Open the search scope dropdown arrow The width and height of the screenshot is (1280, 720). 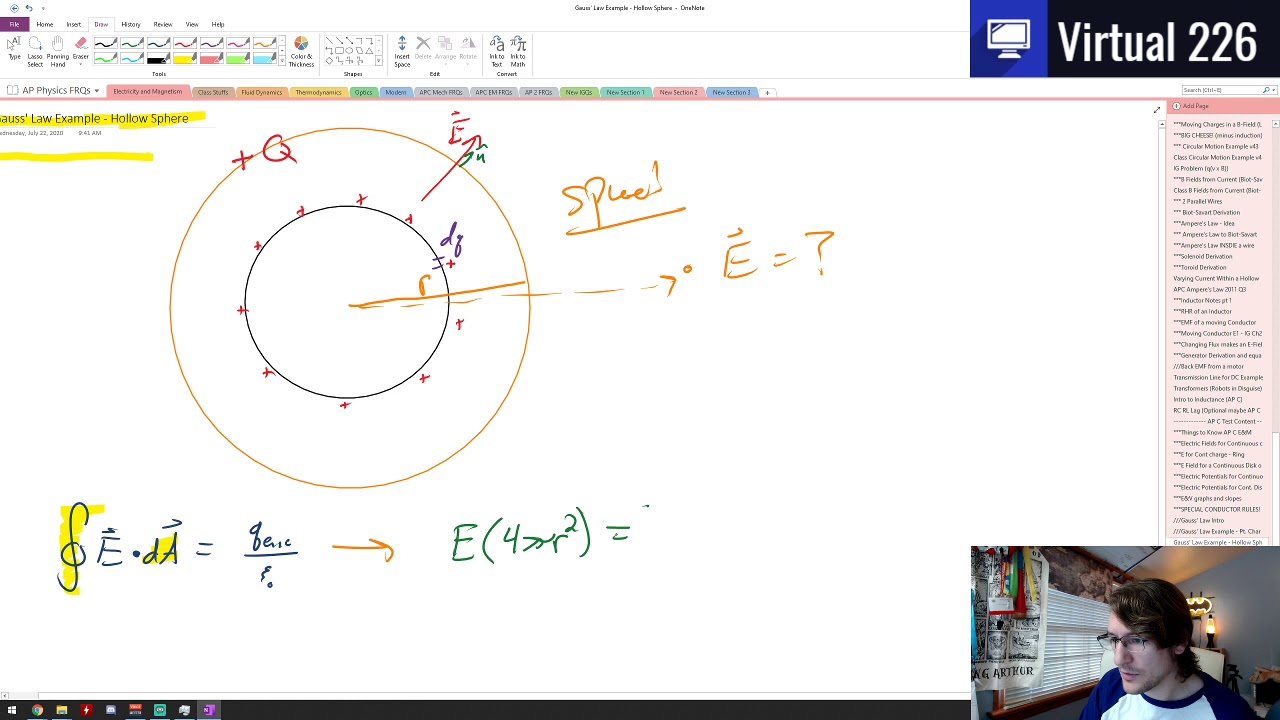point(1273,90)
